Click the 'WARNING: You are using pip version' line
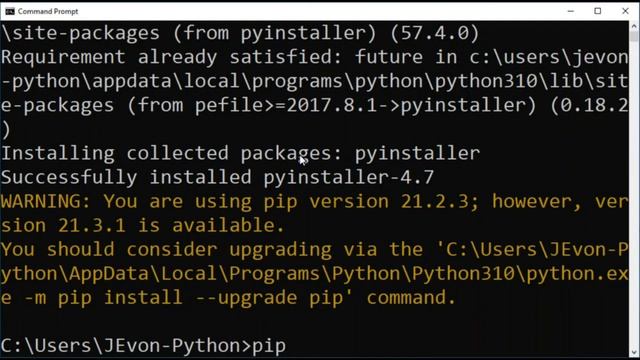 click(314, 201)
